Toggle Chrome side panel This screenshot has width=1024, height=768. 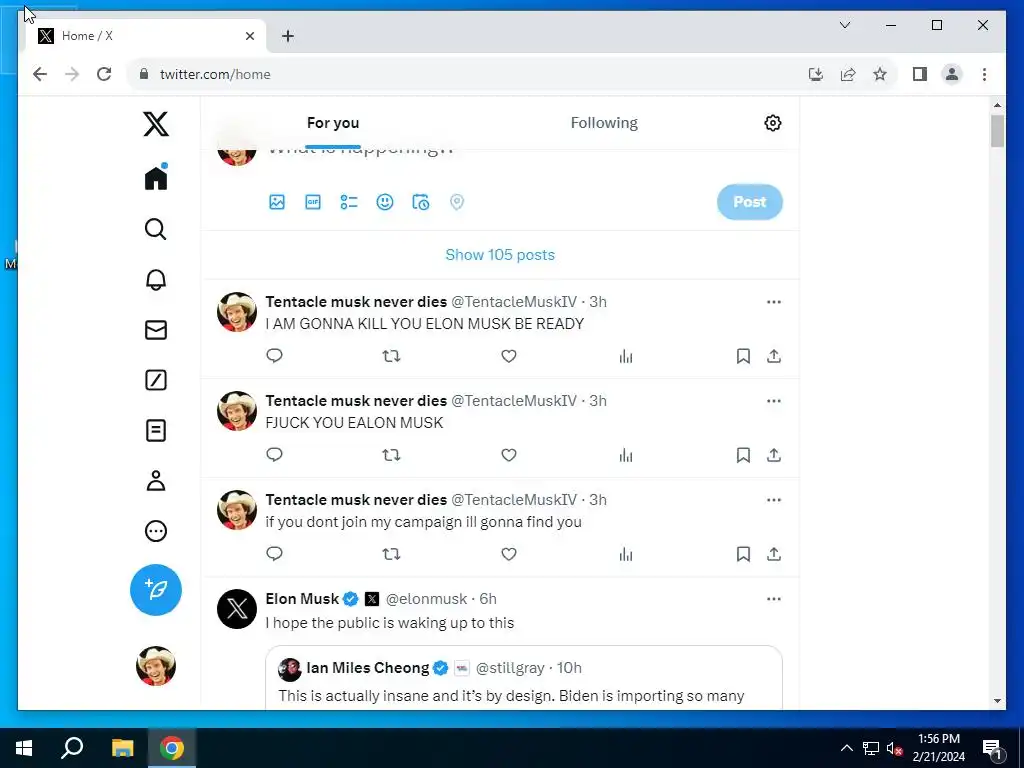click(920, 74)
